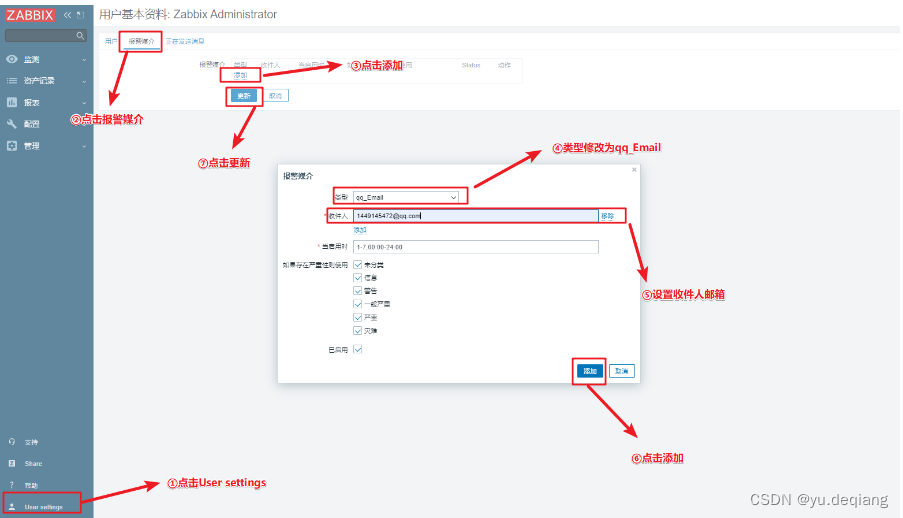Toggle the 一般严重 severity checkbox
This screenshot has height=518, width=903.
[x=358, y=304]
